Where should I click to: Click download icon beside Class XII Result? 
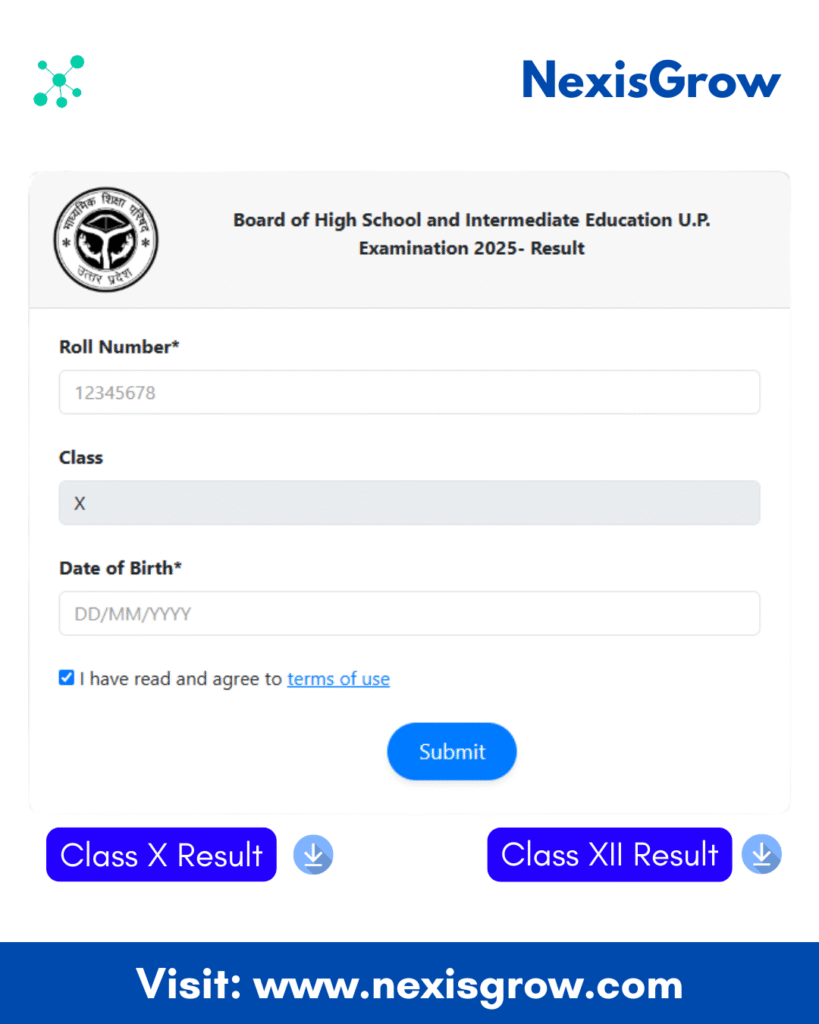pyautogui.click(x=761, y=855)
